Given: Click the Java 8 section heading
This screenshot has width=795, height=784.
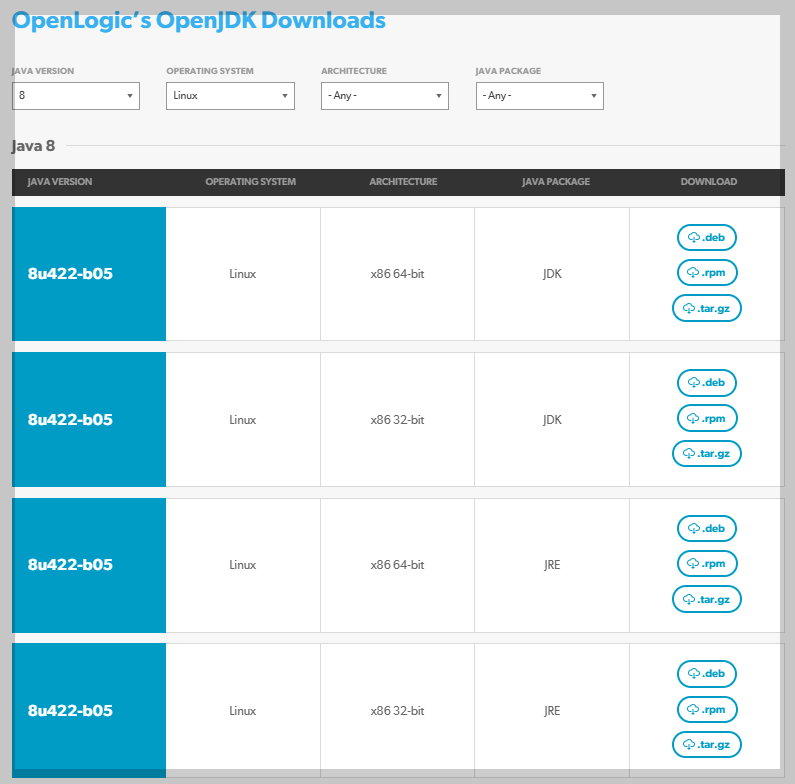Looking at the screenshot, I should click(33, 146).
